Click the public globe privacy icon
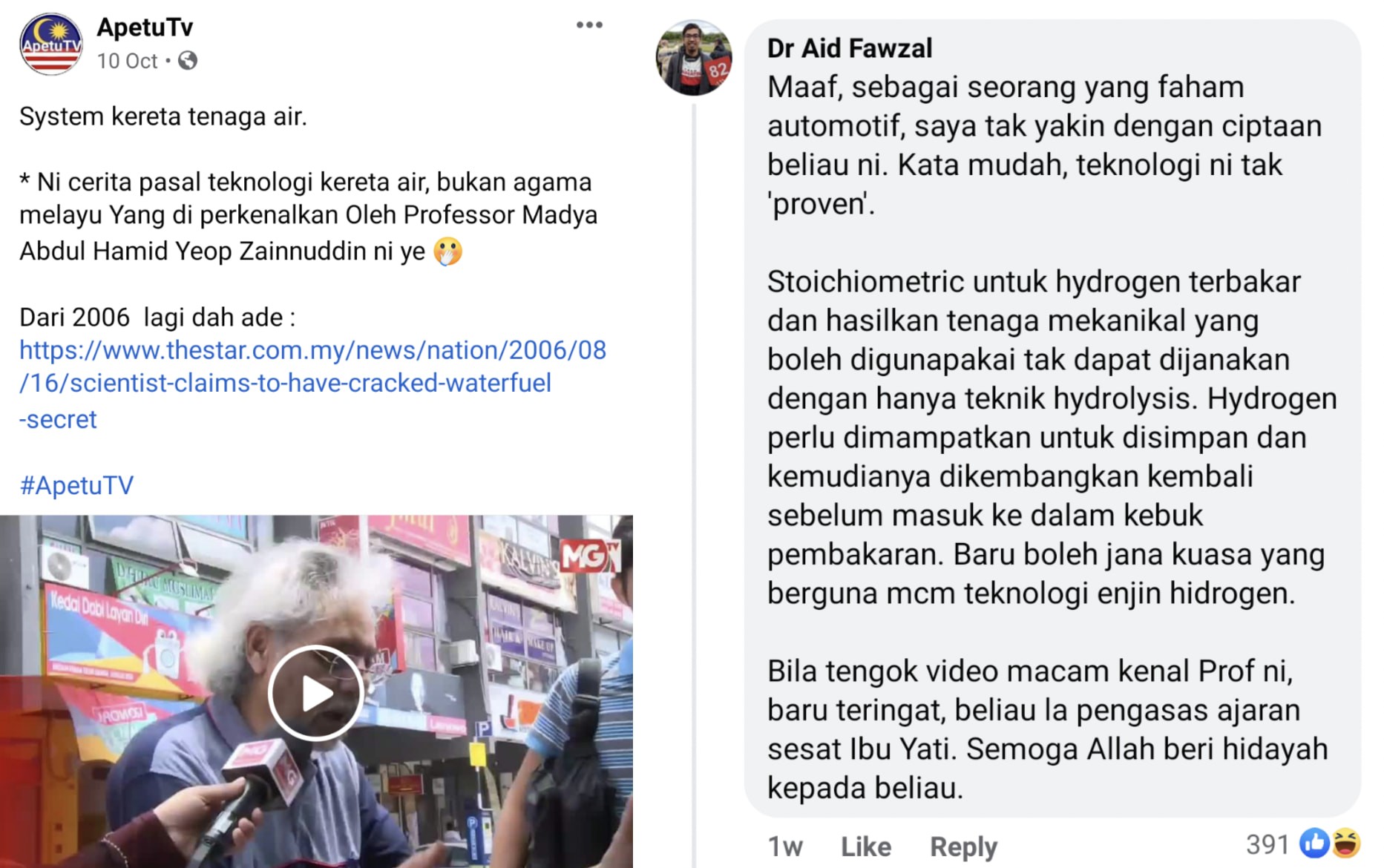Viewport: 1384px width, 868px height. tap(188, 61)
